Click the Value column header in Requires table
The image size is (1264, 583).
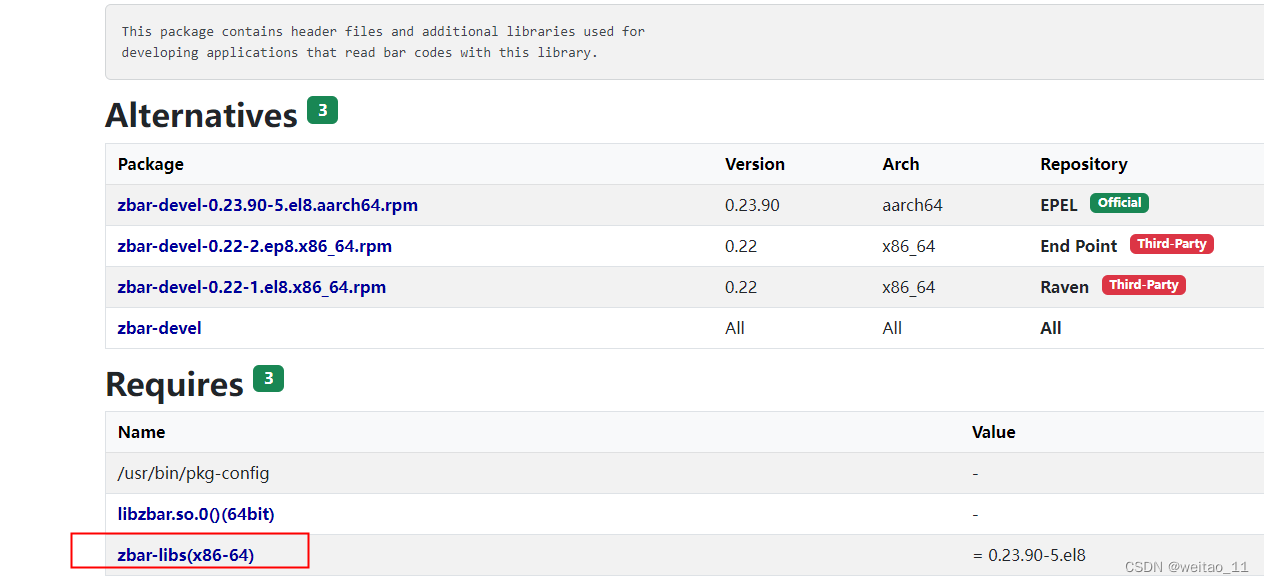(993, 432)
